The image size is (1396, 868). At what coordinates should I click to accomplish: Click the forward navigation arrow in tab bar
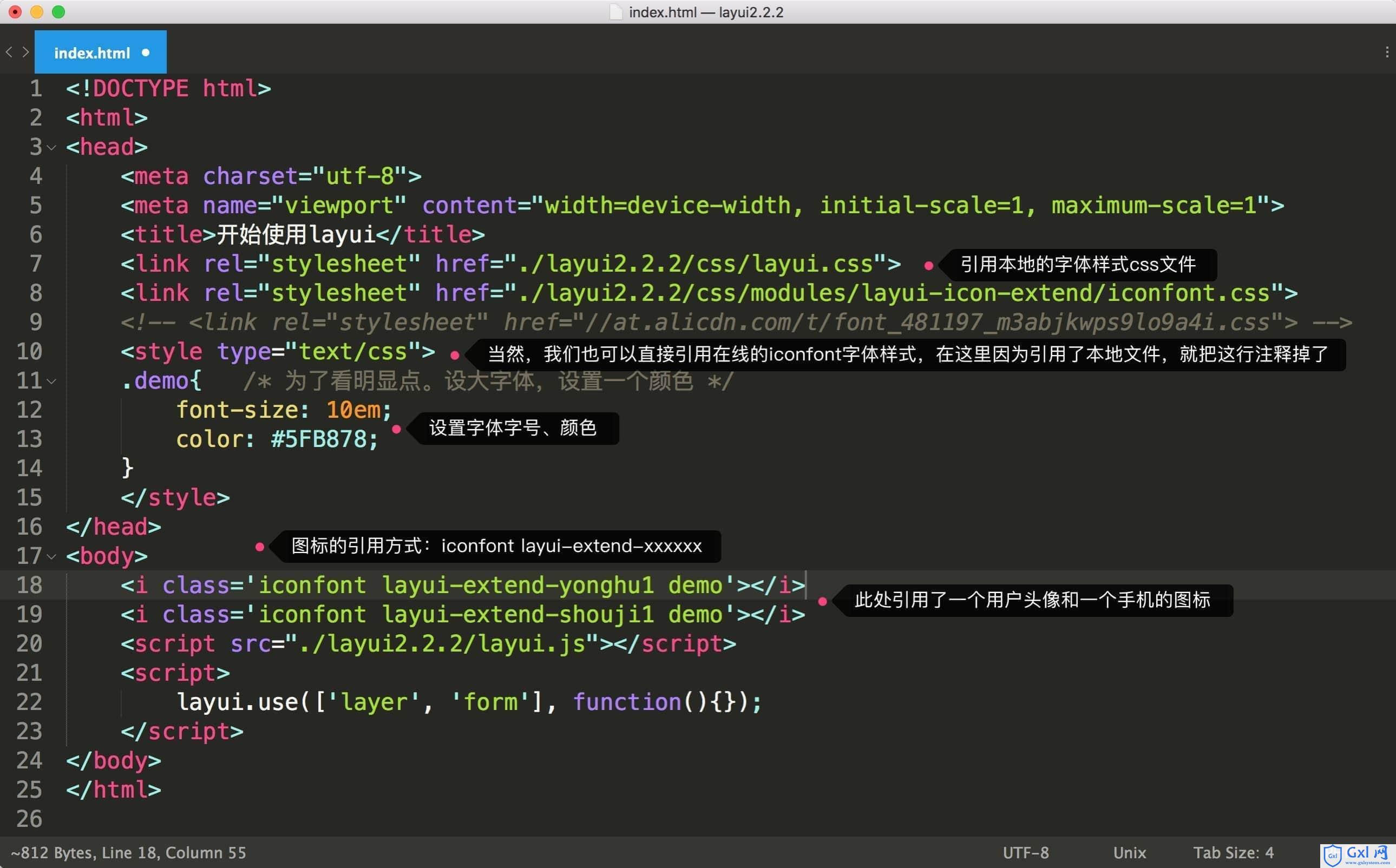(x=25, y=52)
